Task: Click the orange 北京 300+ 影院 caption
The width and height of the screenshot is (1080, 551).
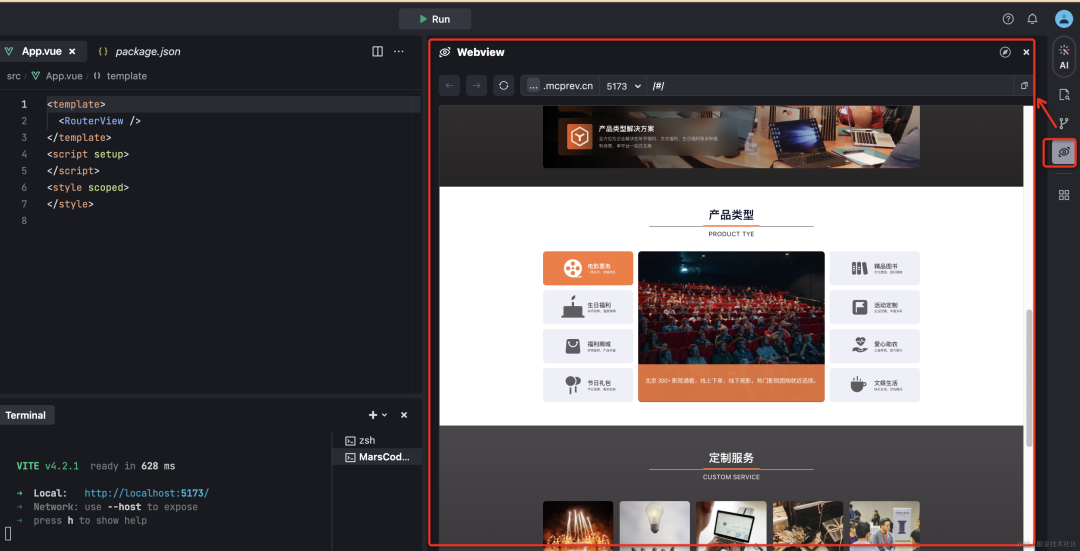Action: [x=731, y=382]
